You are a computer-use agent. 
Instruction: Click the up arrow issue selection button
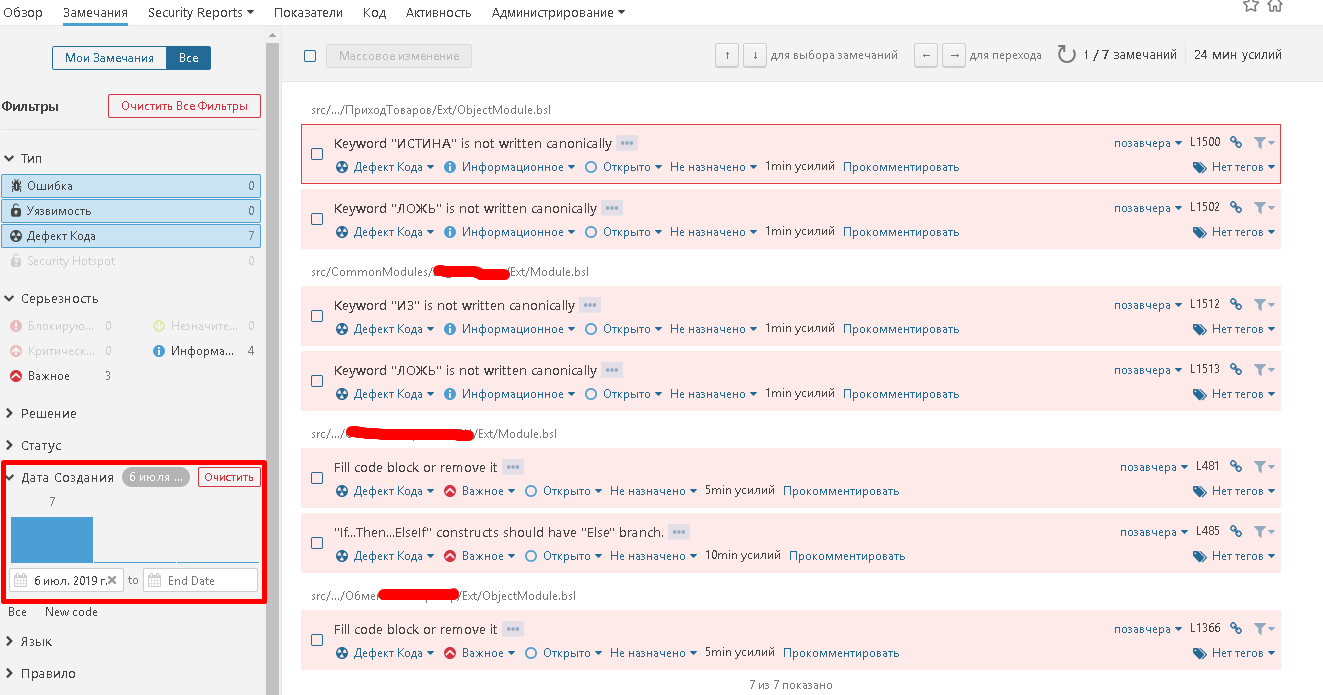point(727,55)
